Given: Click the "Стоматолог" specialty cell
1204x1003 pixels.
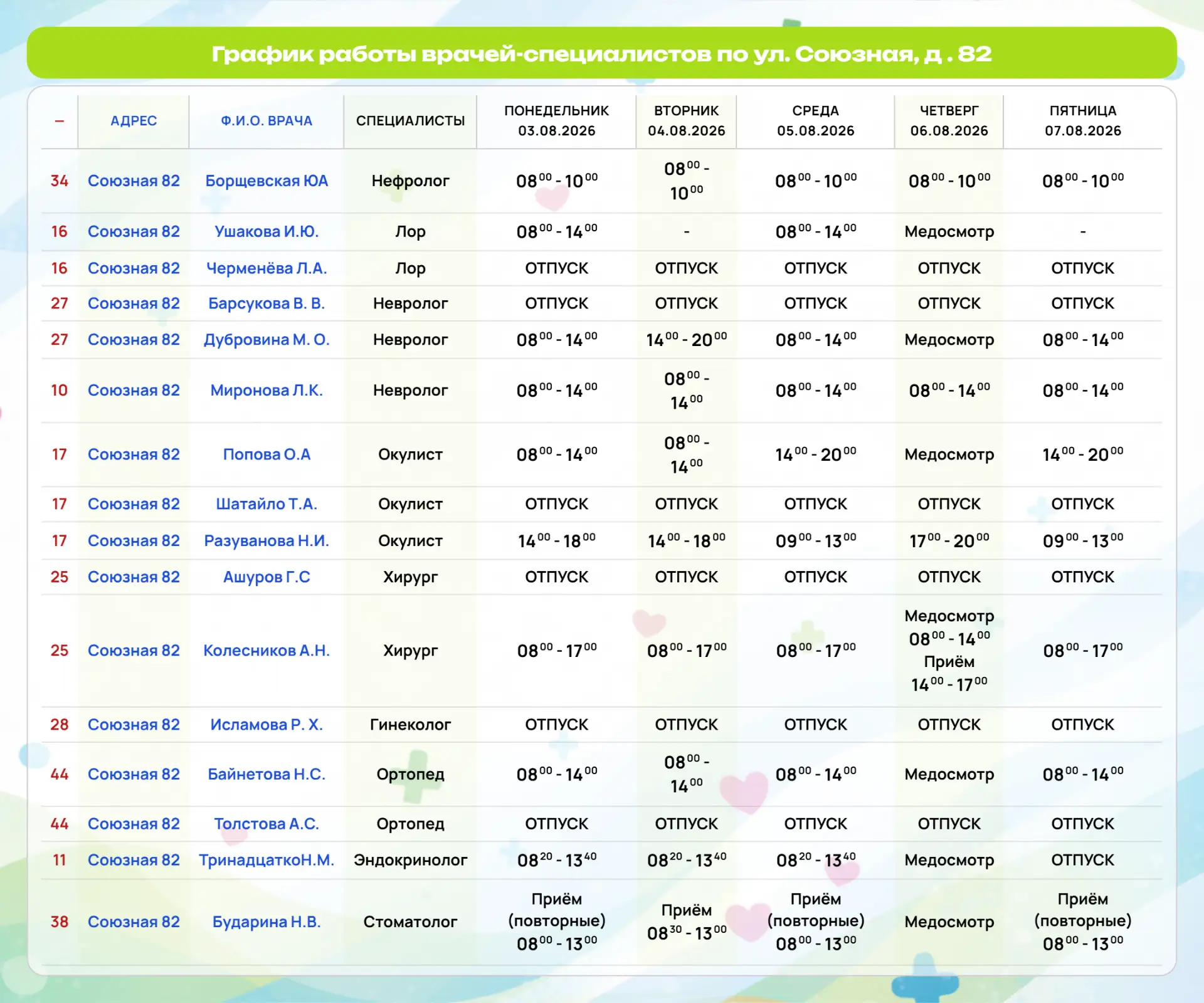Looking at the screenshot, I should point(411,922).
